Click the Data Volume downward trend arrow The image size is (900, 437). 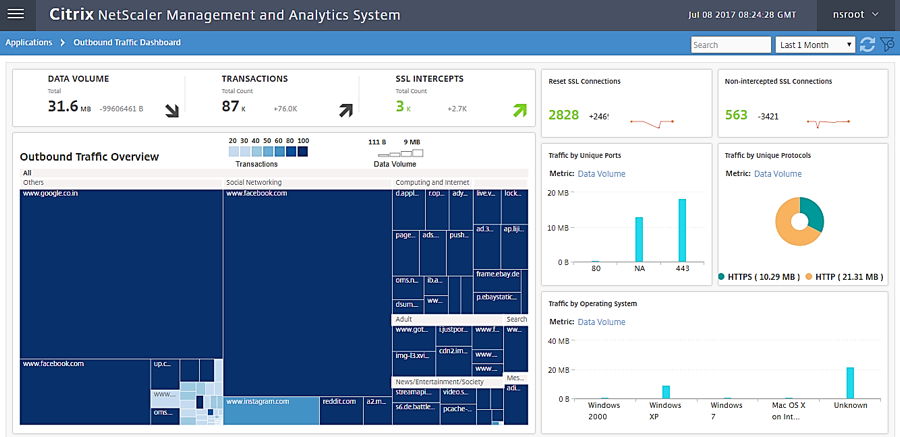(172, 110)
